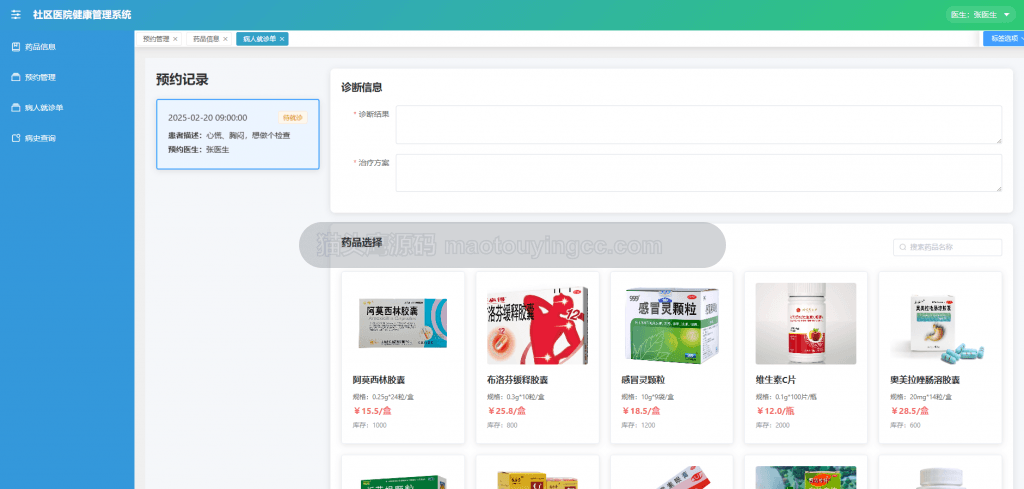
Task: Click the 社区医院健康管理系统 title
Action: [82, 14]
